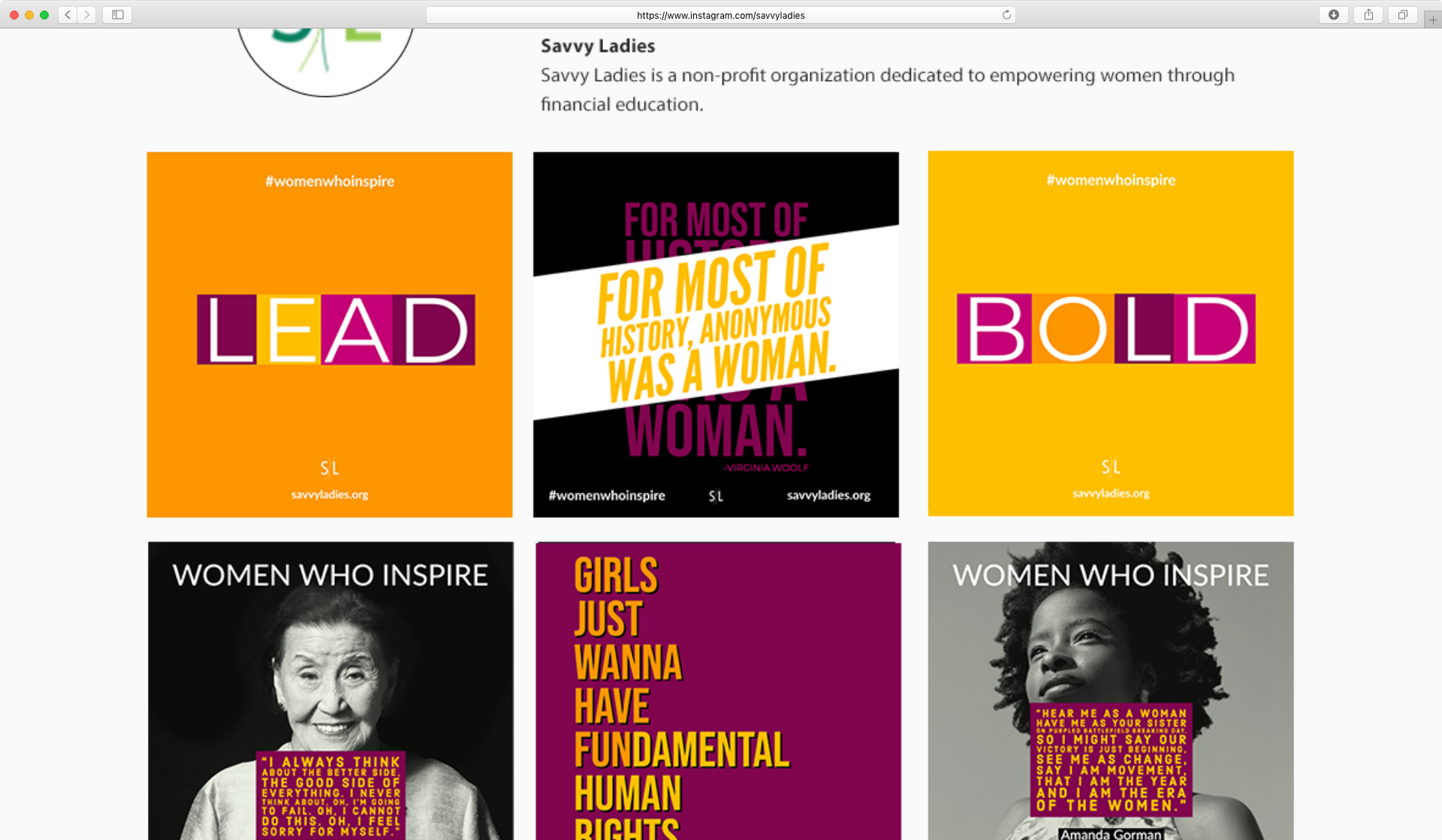The height and width of the screenshot is (840, 1442).
Task: Open the Show All Tabs overview icon
Action: 1402,14
